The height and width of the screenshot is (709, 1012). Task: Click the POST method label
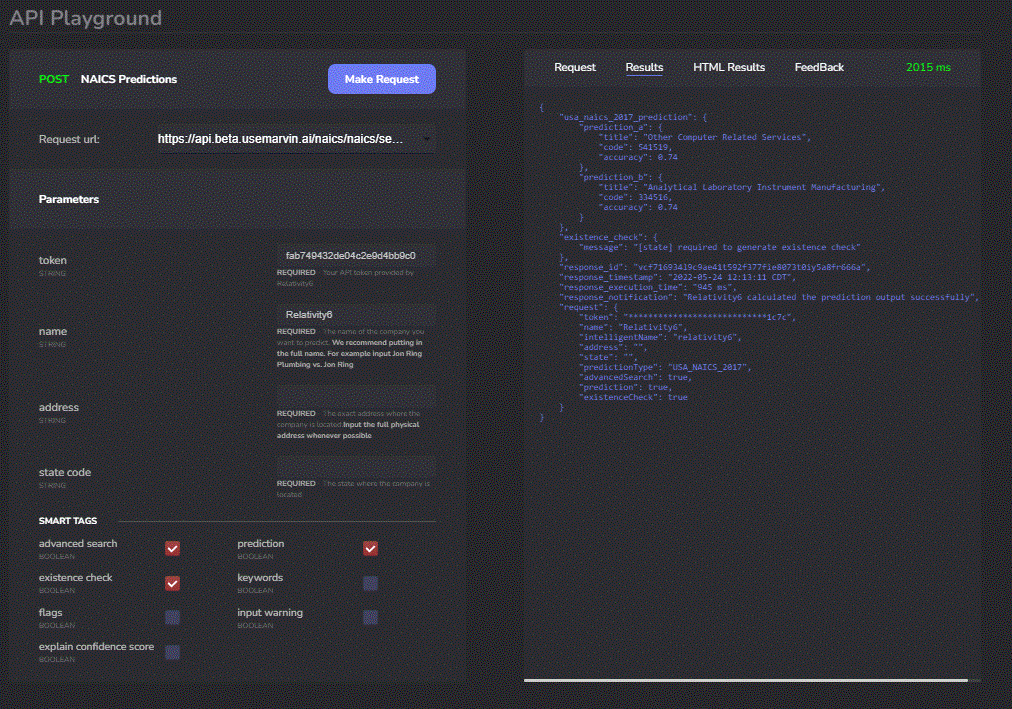click(54, 79)
